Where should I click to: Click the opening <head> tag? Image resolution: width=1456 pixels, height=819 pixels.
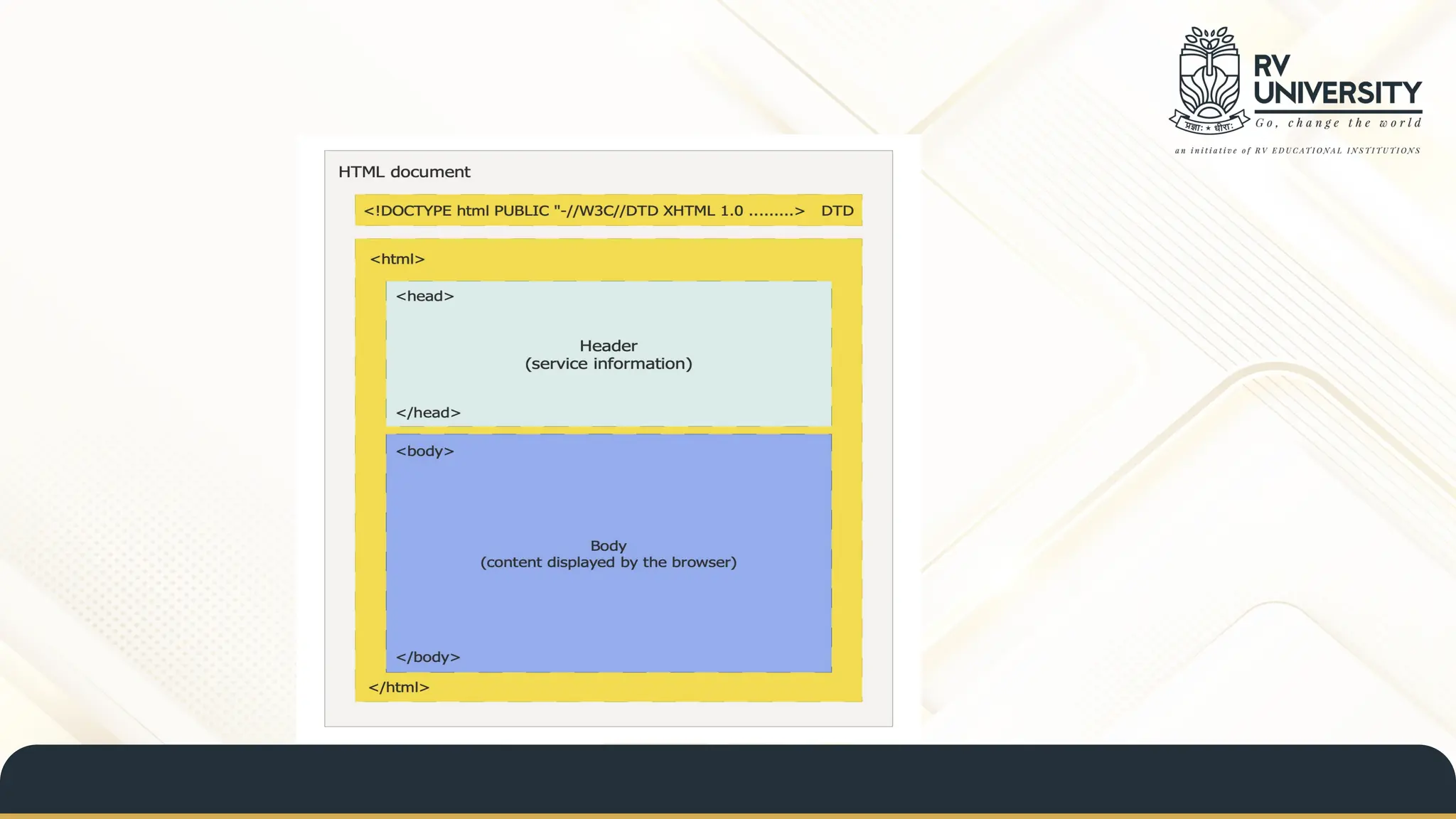tap(424, 296)
